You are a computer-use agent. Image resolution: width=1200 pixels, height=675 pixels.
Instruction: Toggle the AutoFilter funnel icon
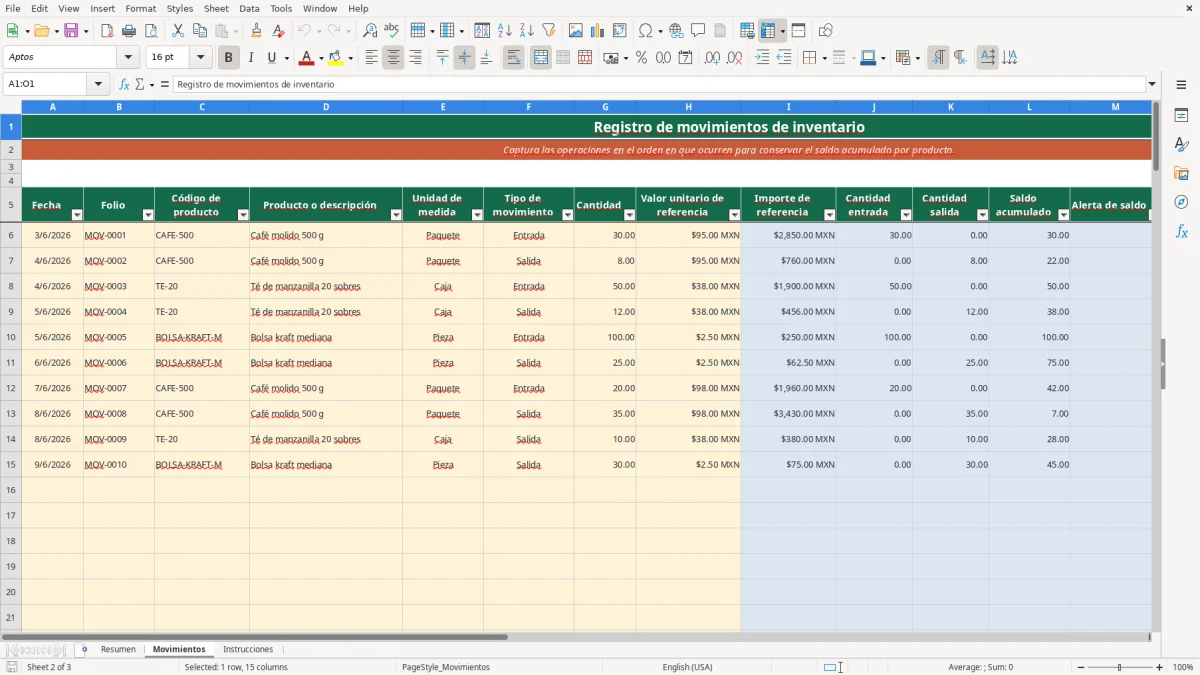tap(549, 31)
